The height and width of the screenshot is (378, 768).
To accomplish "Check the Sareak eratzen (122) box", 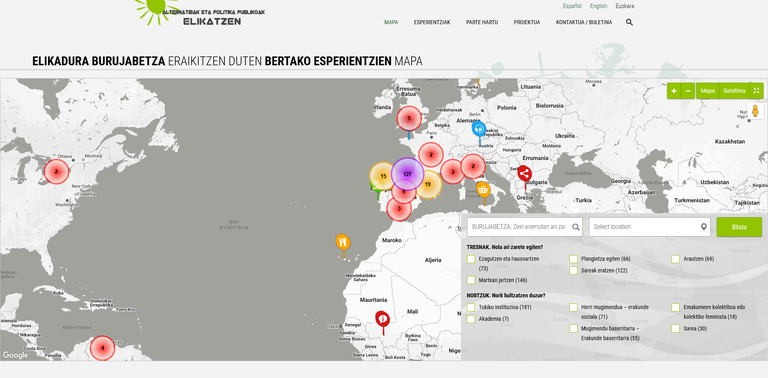I will [574, 270].
